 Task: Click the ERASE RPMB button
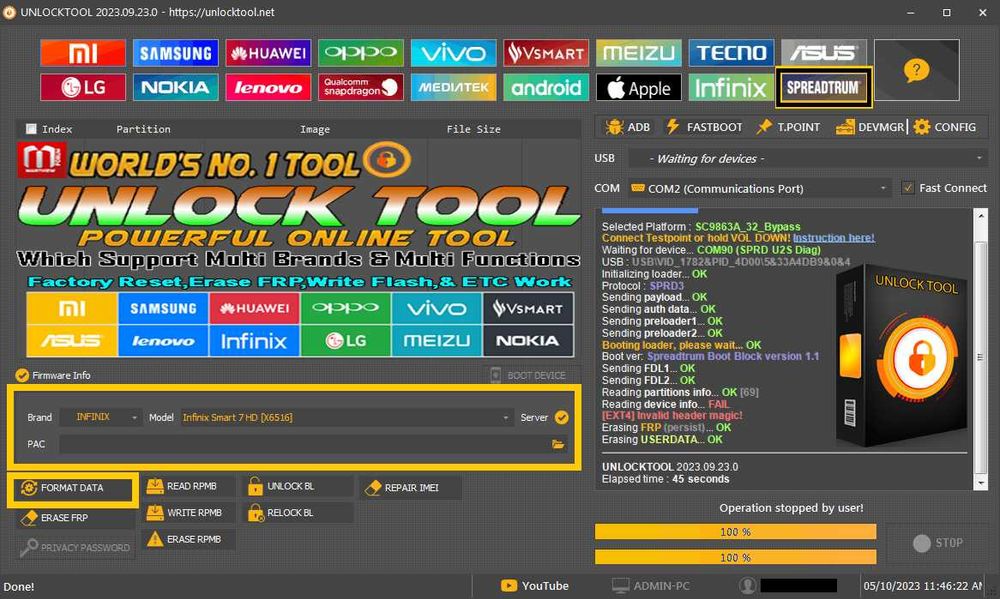(188, 540)
